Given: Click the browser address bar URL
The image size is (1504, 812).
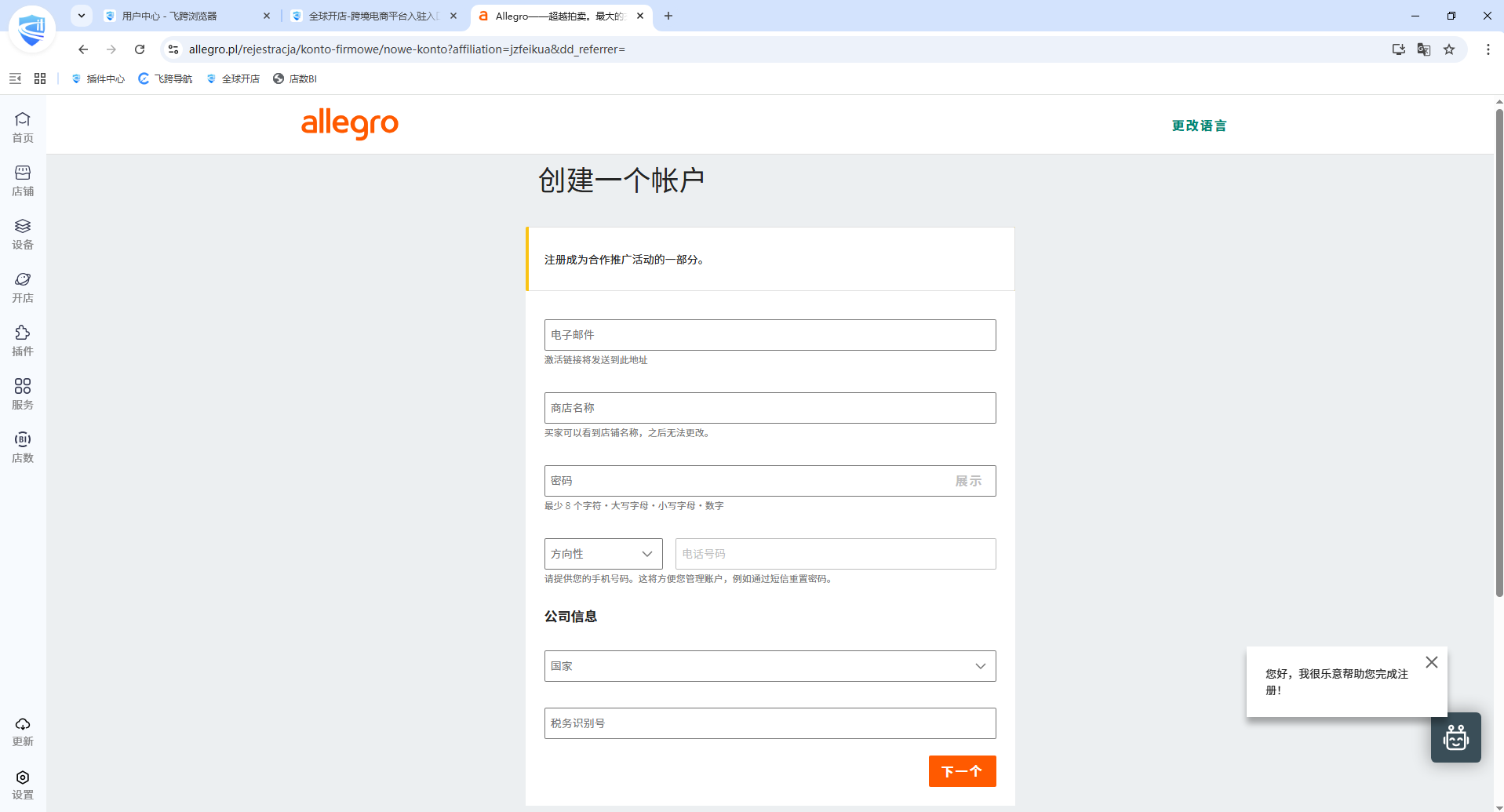Looking at the screenshot, I should 407,49.
